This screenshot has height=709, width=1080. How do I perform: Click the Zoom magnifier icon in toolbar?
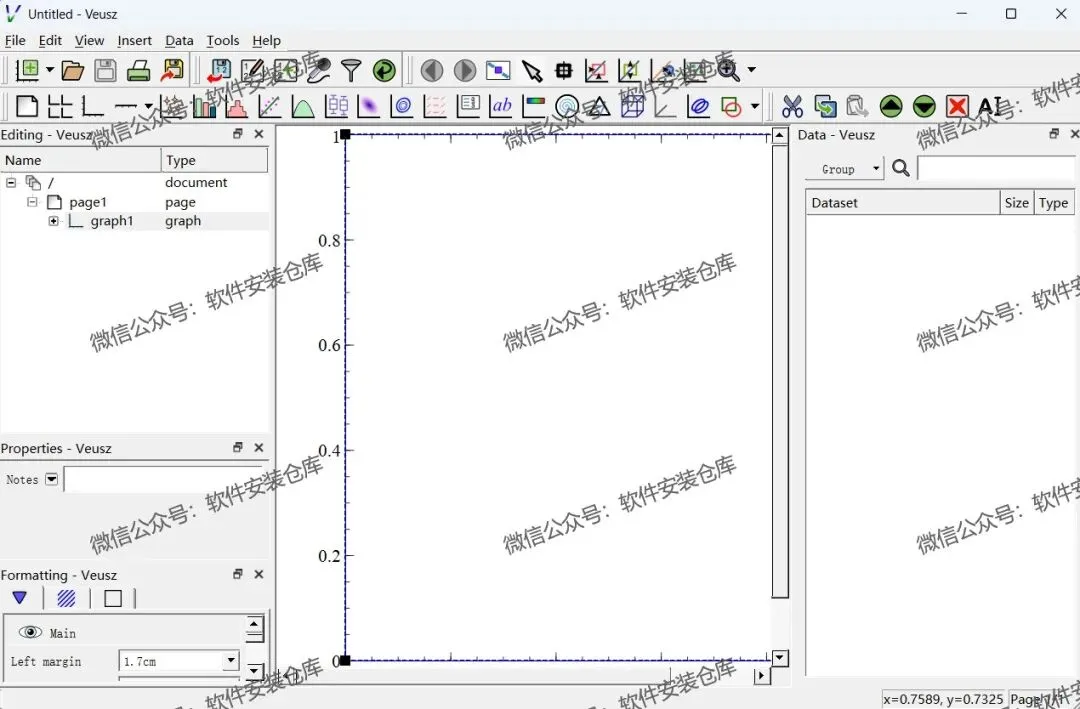click(729, 70)
